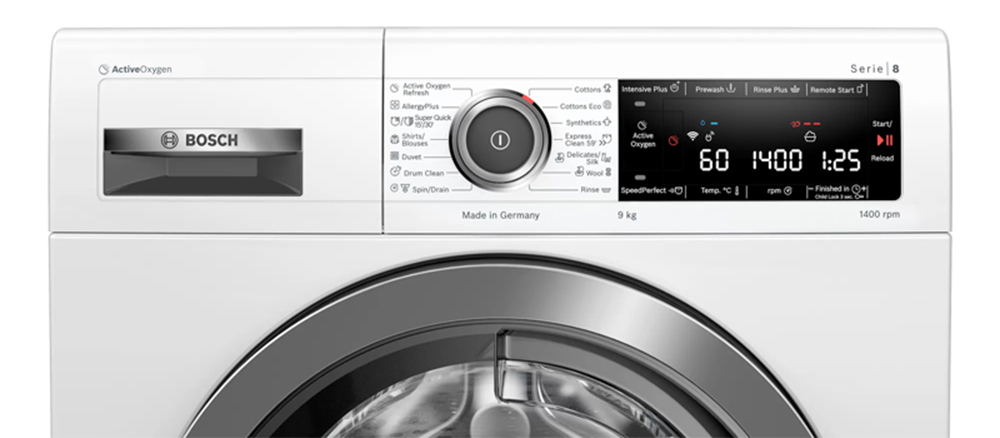Tap the Wi-Fi indicator on display
The height and width of the screenshot is (438, 1000).
693,136
